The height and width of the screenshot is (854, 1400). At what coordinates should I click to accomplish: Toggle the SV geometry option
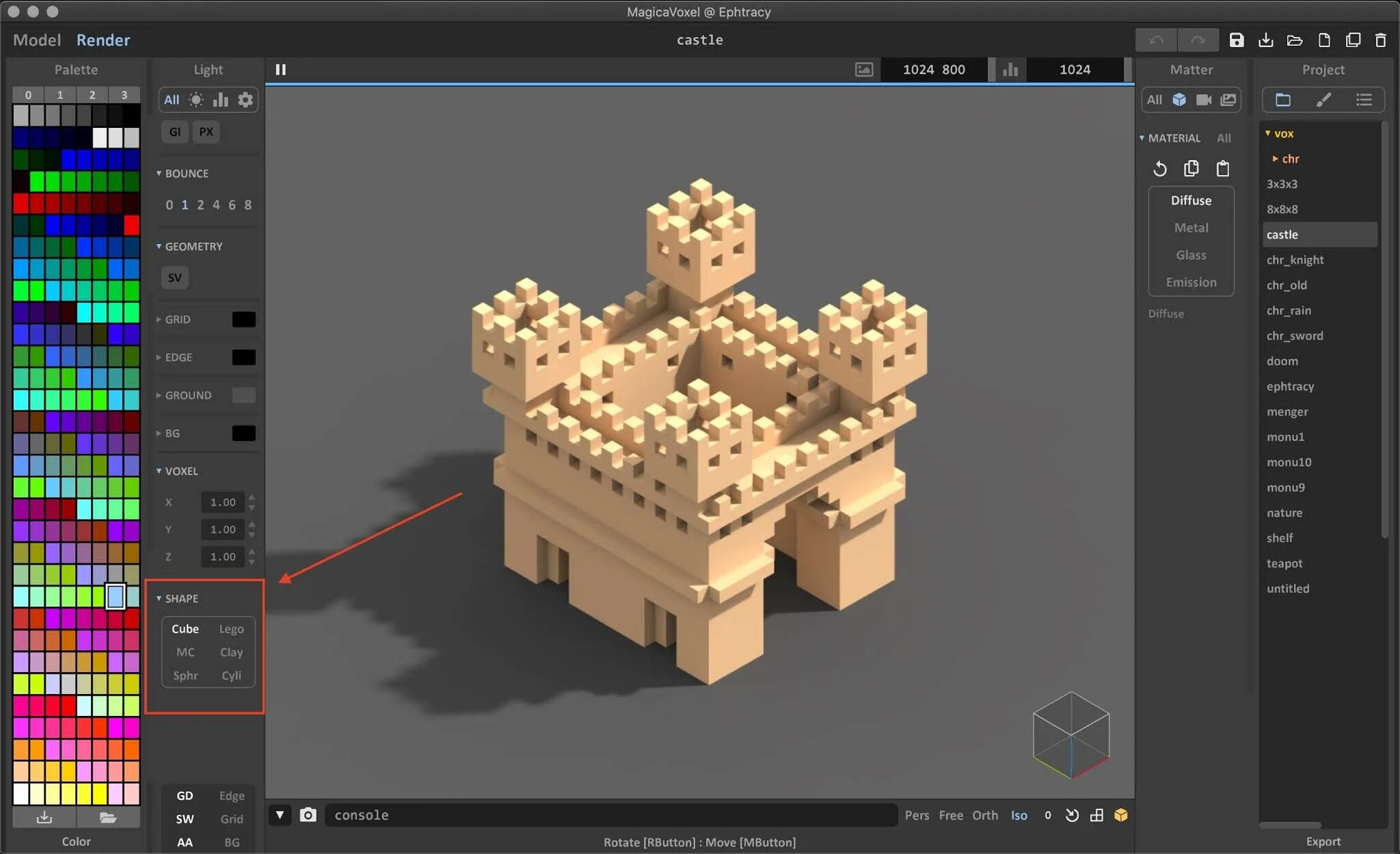click(175, 278)
